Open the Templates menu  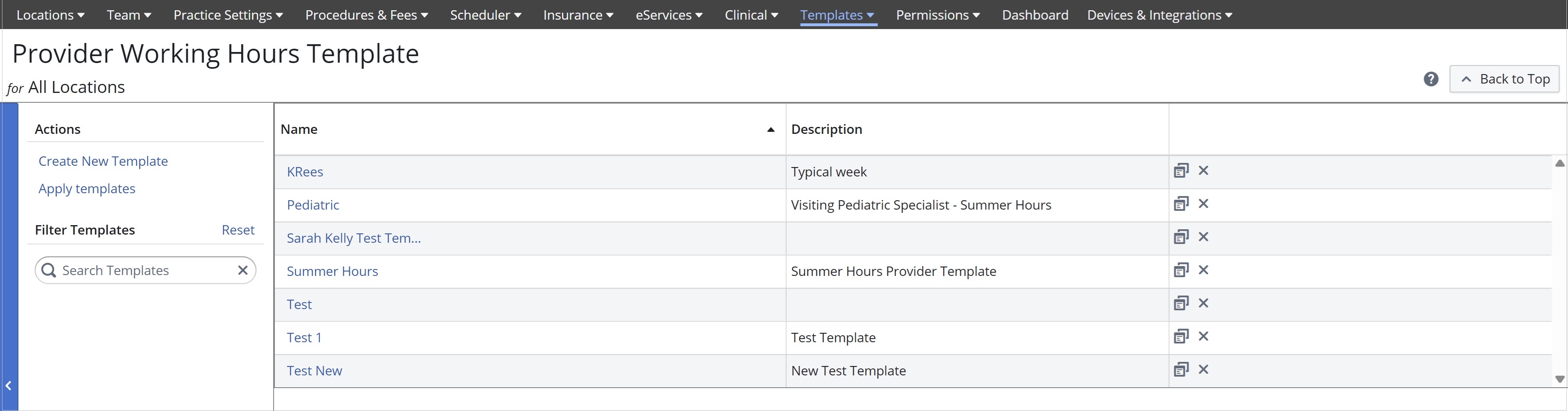[x=838, y=15]
